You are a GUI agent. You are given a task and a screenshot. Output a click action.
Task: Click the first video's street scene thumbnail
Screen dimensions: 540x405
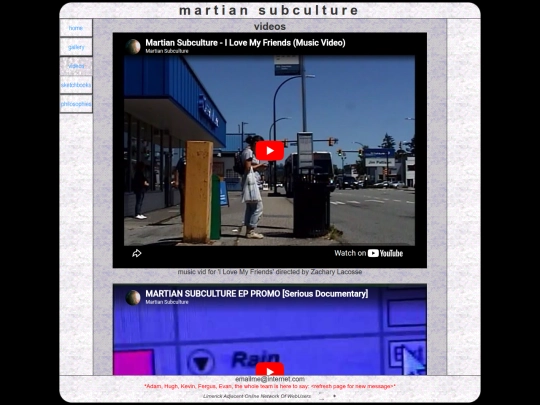pyautogui.click(x=269, y=150)
